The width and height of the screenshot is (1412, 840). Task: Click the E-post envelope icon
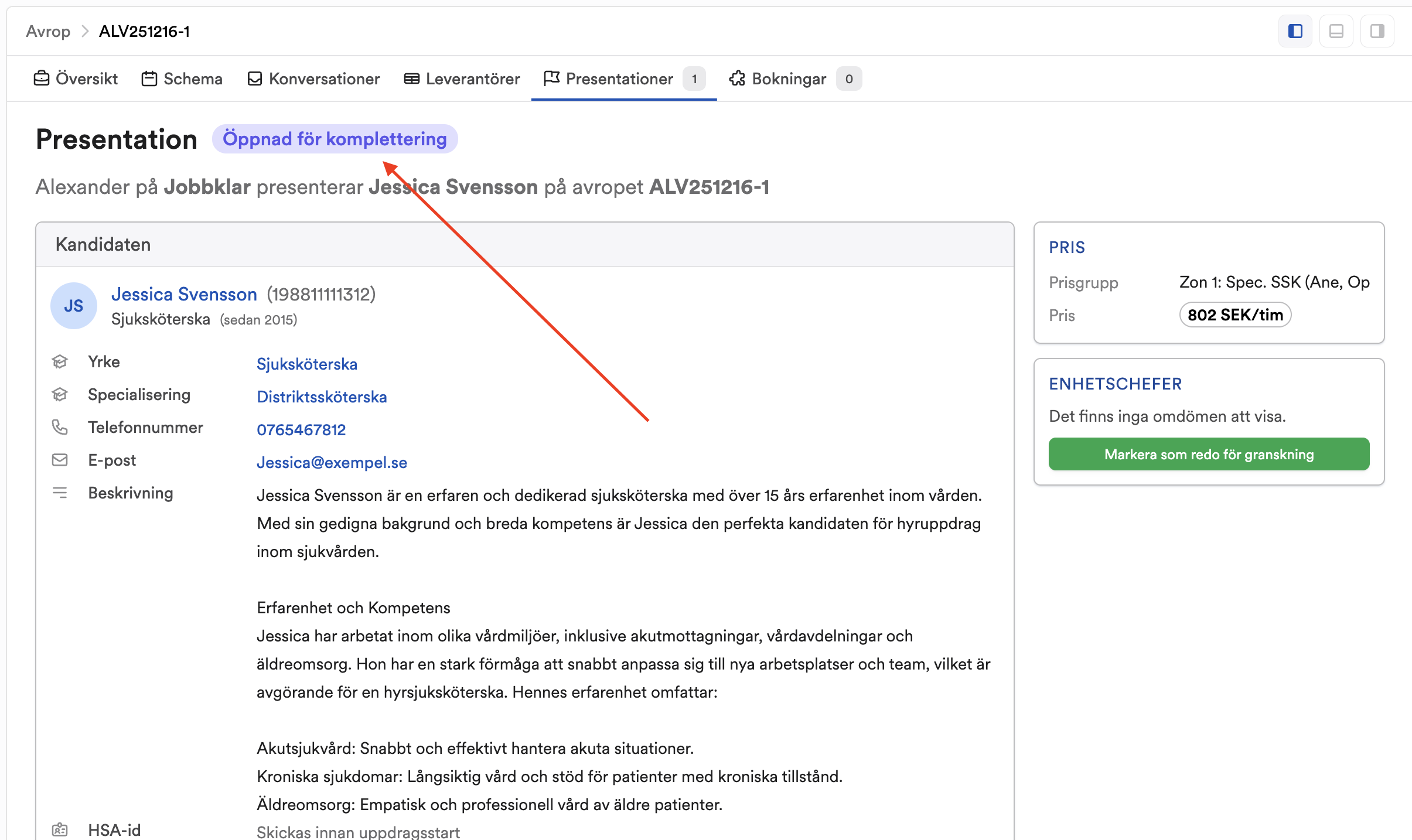pyautogui.click(x=60, y=460)
